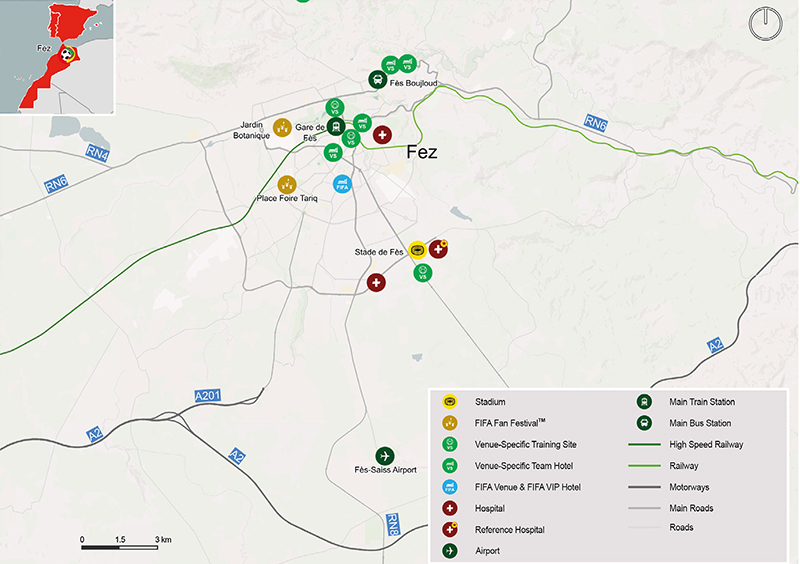The width and height of the screenshot is (800, 564).
Task: Select the Place Foire Tariq fan festival marker
Action: click(287, 185)
